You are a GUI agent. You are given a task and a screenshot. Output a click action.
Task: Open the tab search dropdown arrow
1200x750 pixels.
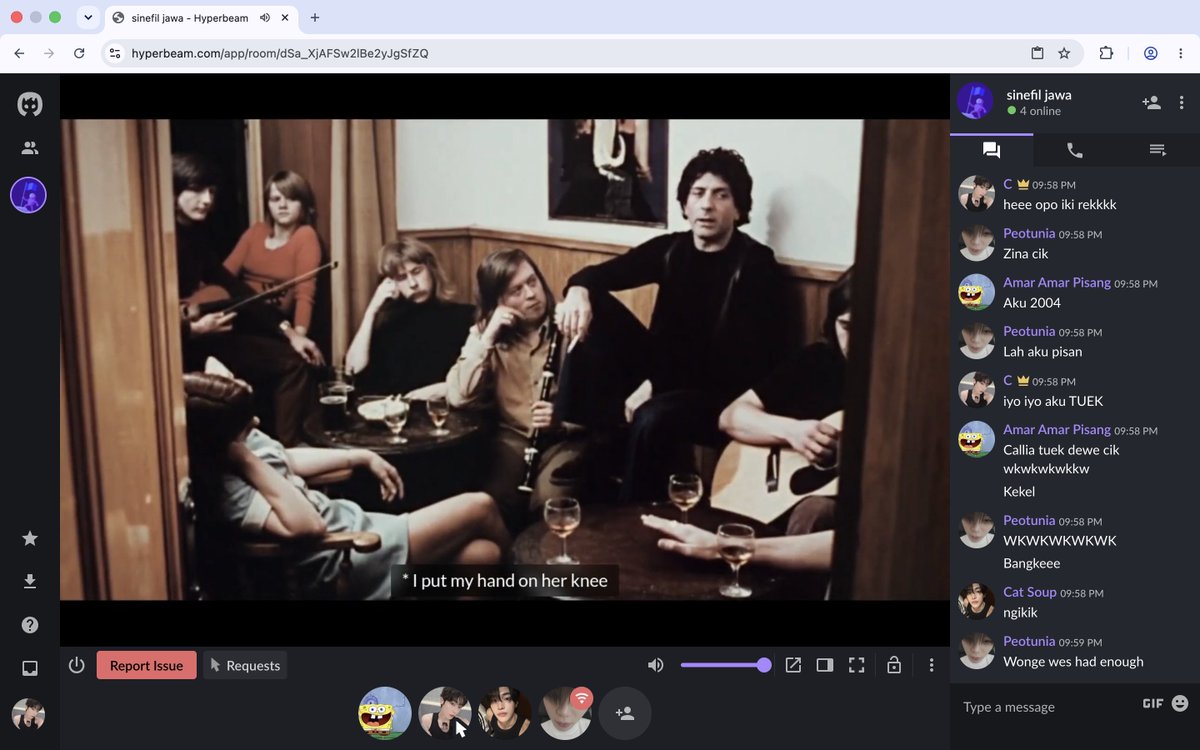88,17
